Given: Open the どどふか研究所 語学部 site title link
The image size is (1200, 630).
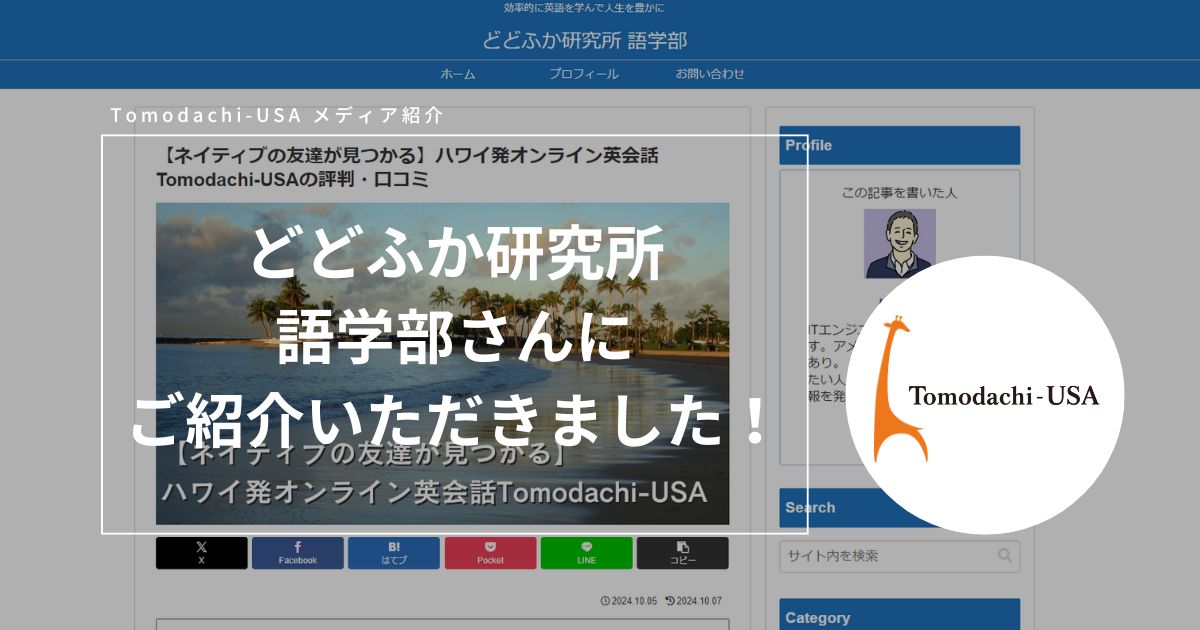Looking at the screenshot, I should click(585, 40).
